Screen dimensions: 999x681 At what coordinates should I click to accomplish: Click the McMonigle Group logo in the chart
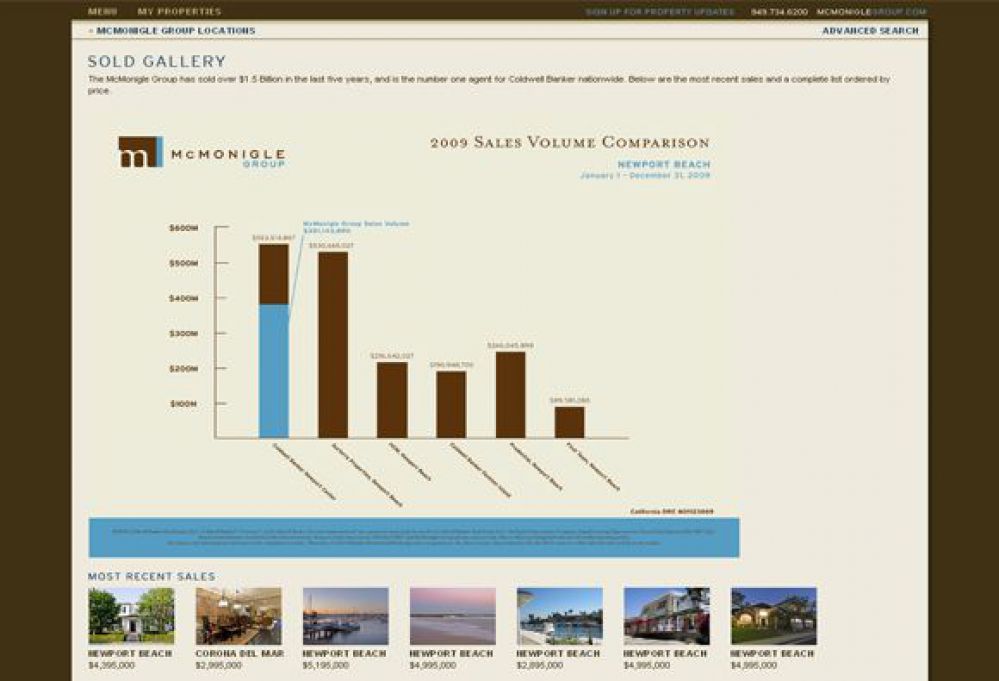point(201,152)
